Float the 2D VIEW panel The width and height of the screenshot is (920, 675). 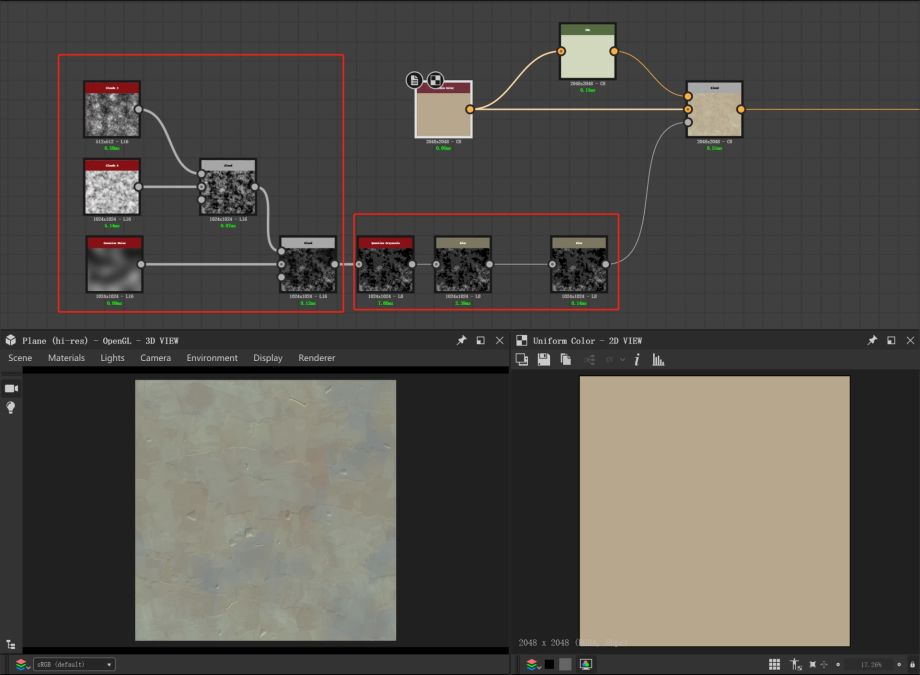tap(891, 340)
